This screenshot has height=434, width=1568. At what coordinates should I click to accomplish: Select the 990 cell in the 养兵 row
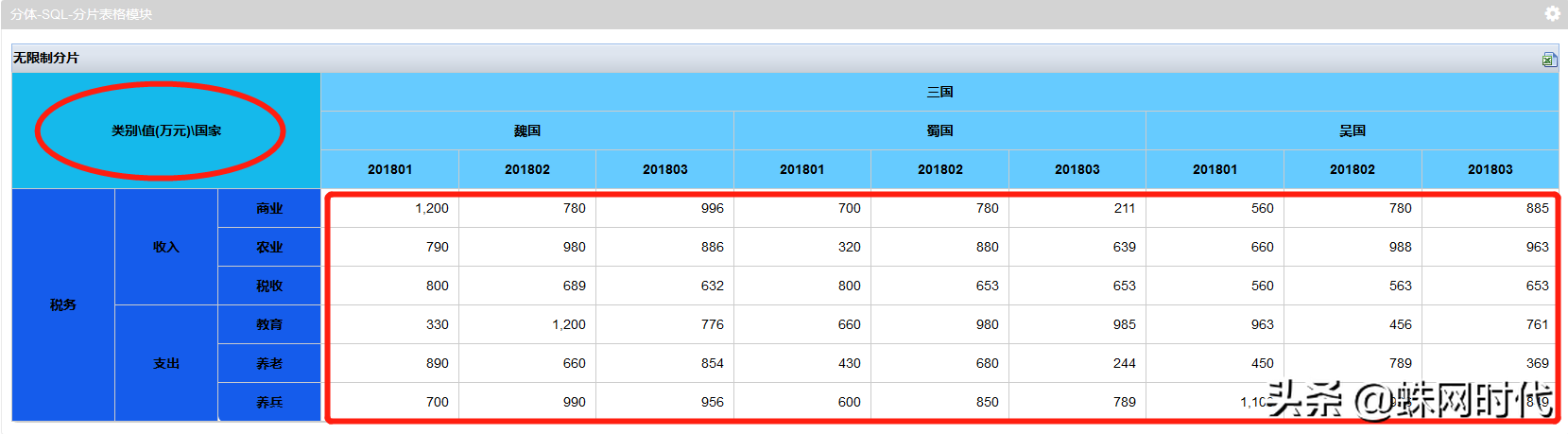pos(527,402)
